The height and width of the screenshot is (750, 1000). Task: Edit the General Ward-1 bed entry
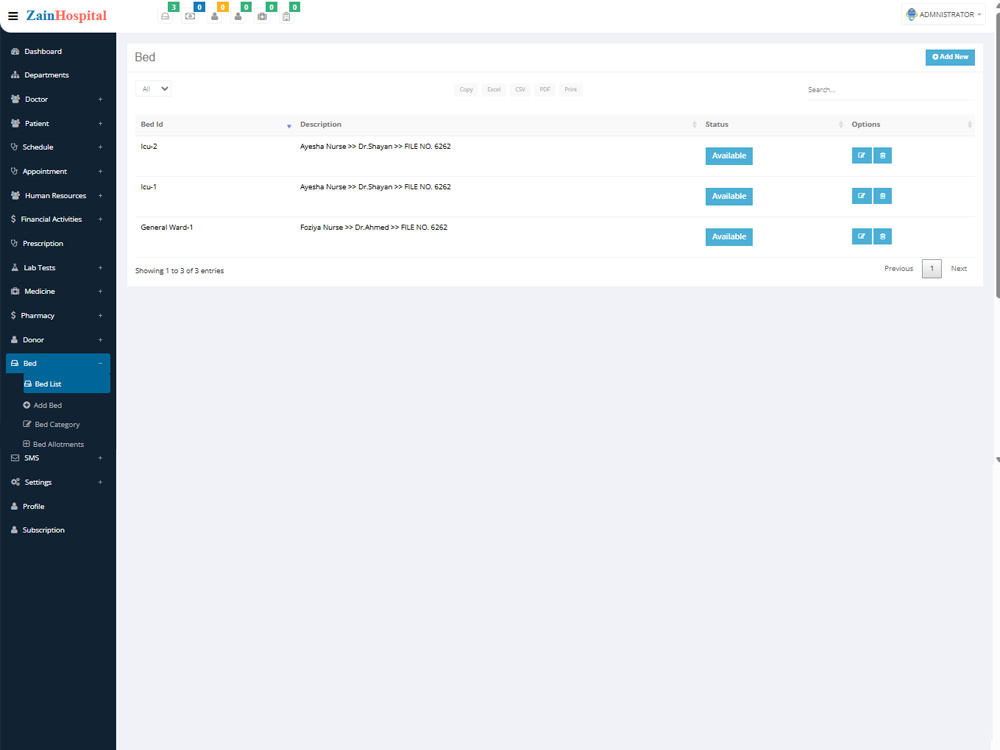(x=862, y=237)
